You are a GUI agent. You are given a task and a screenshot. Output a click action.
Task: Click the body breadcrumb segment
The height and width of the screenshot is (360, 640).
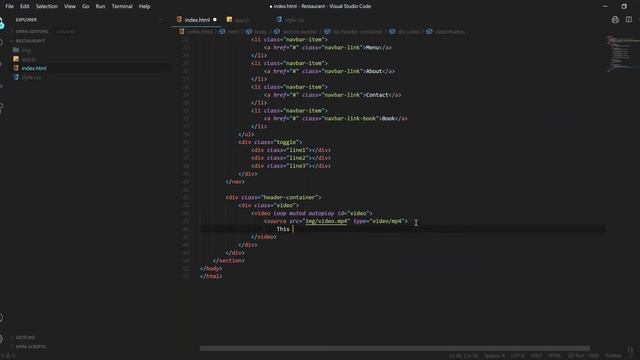click(x=260, y=31)
